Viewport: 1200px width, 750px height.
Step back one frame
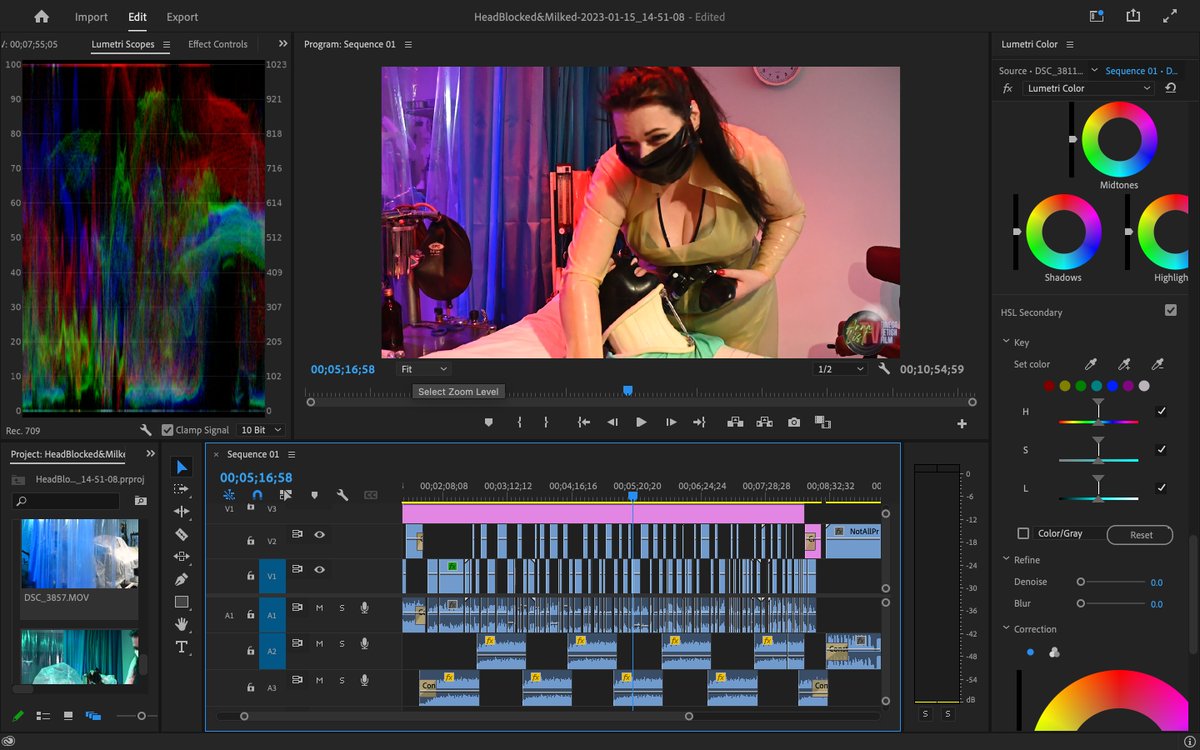(612, 422)
